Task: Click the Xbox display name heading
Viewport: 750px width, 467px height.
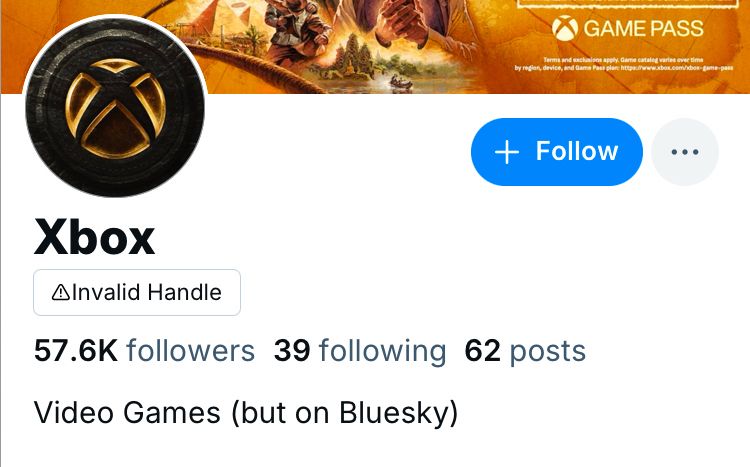Action: 95,237
